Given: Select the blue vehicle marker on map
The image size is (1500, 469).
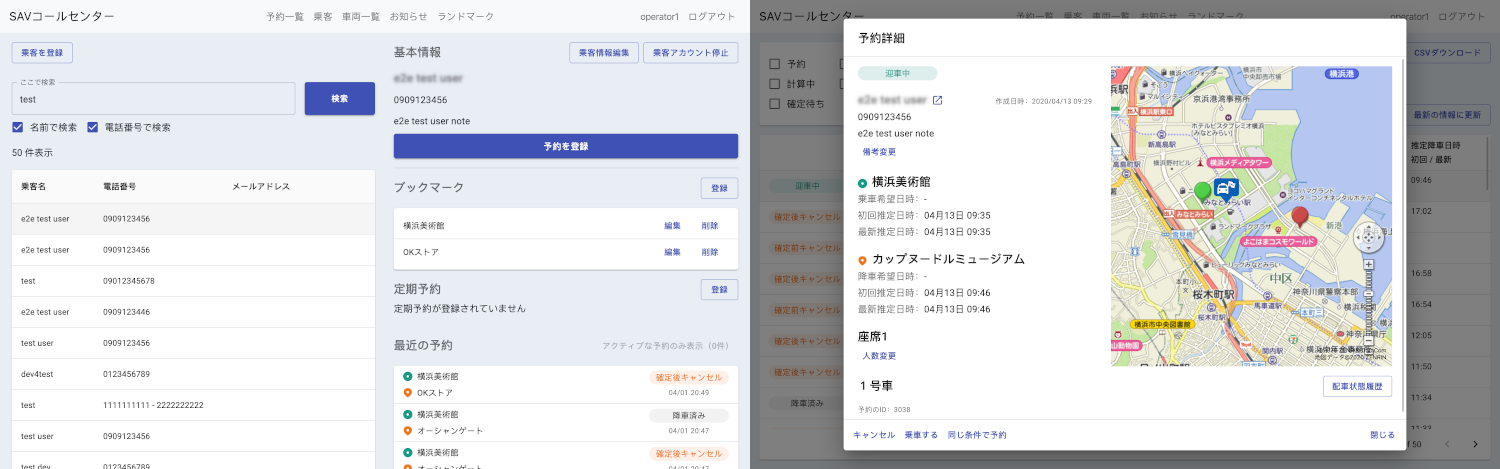Looking at the screenshot, I should point(1226,188).
